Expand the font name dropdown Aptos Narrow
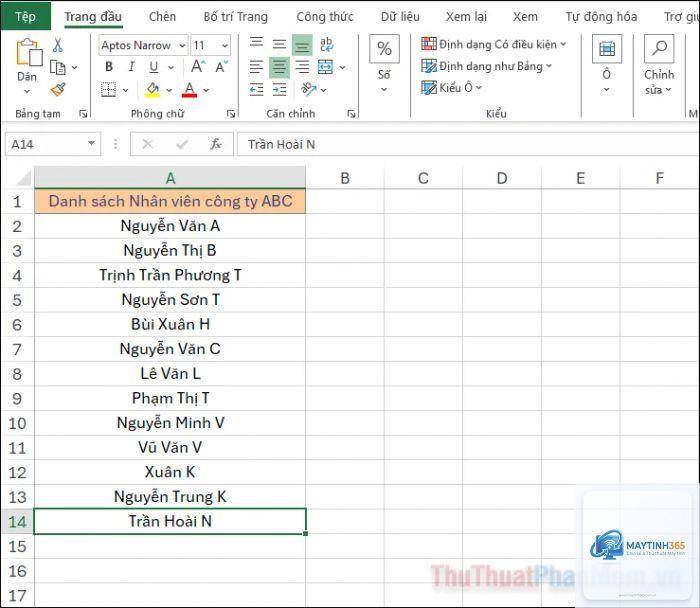700x608 pixels. [182, 46]
